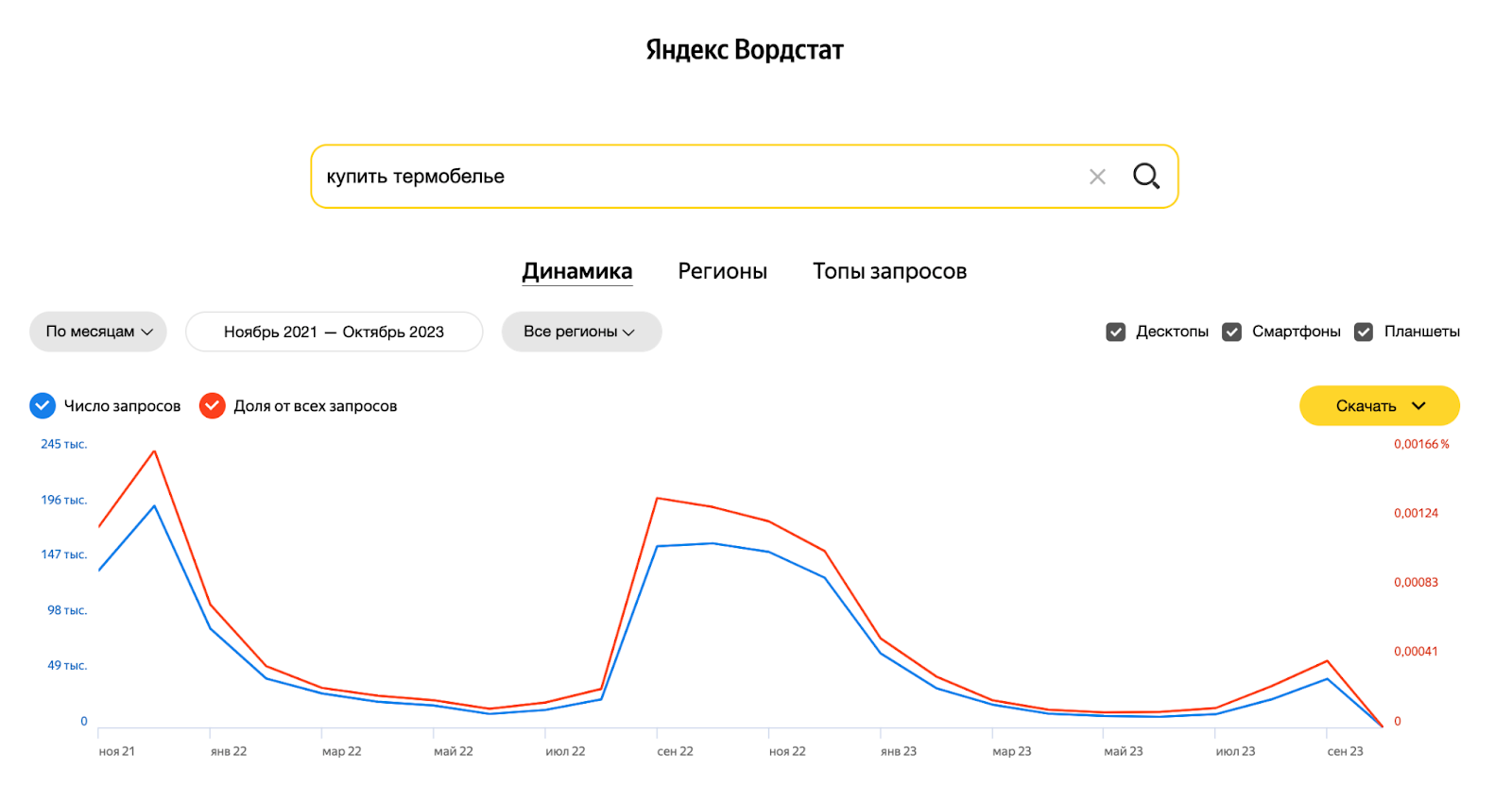Screen dimensions: 1512x785
Task: Open the date range Ноябрь 2021 — Октябрь 2023
Action: pyautogui.click(x=334, y=332)
